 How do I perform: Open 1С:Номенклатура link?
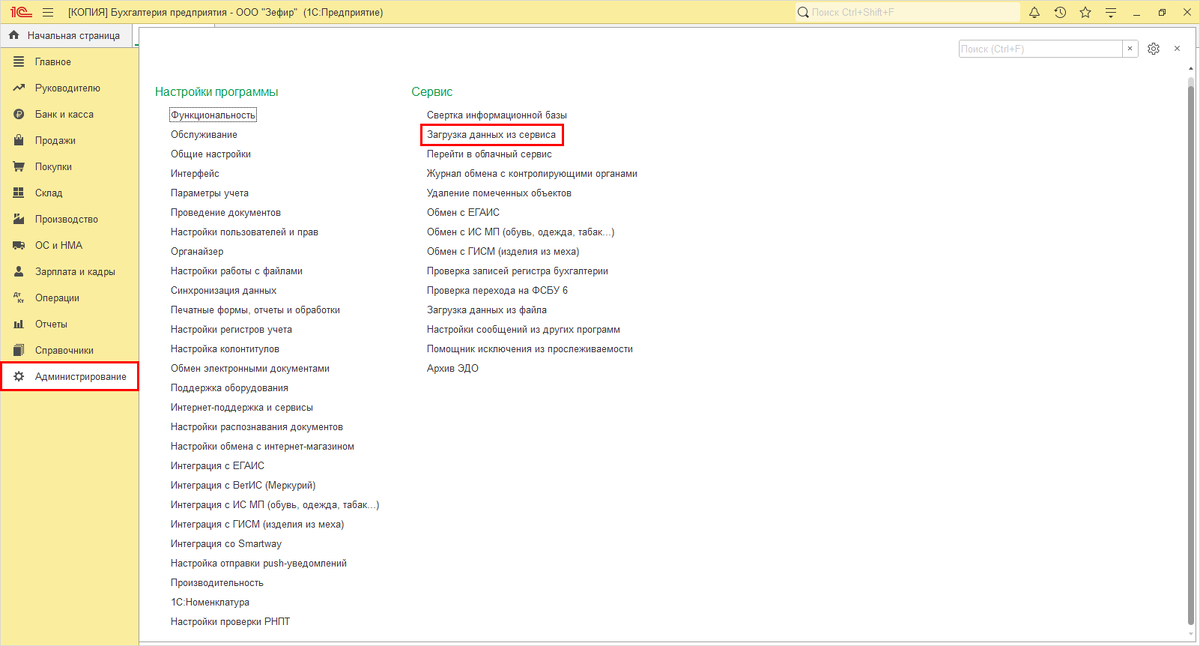[x=210, y=602]
